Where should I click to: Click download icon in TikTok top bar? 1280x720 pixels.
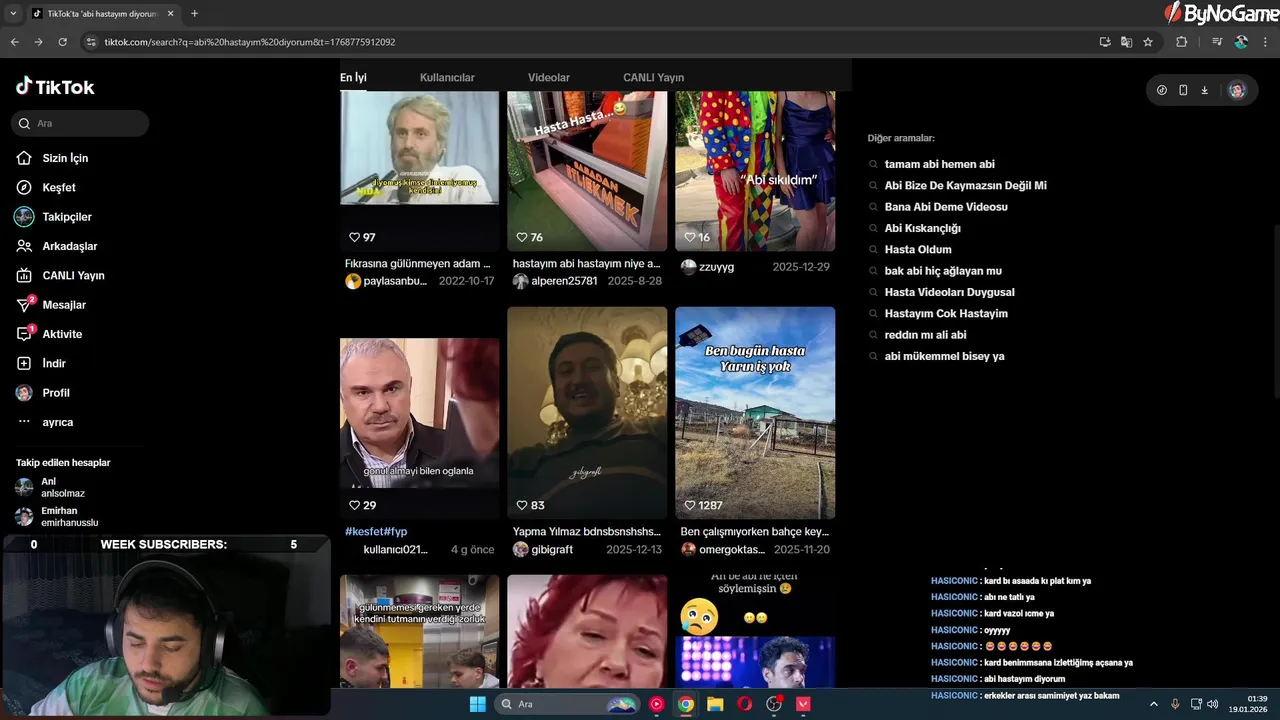click(1204, 90)
